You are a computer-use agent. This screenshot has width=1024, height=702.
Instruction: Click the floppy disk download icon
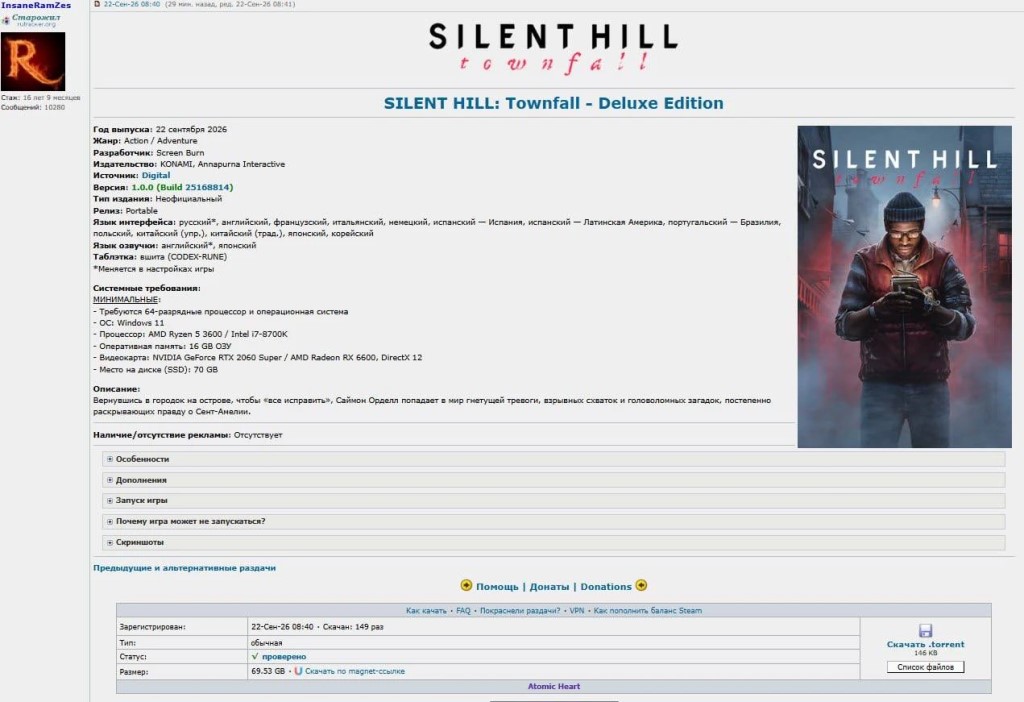(x=925, y=630)
